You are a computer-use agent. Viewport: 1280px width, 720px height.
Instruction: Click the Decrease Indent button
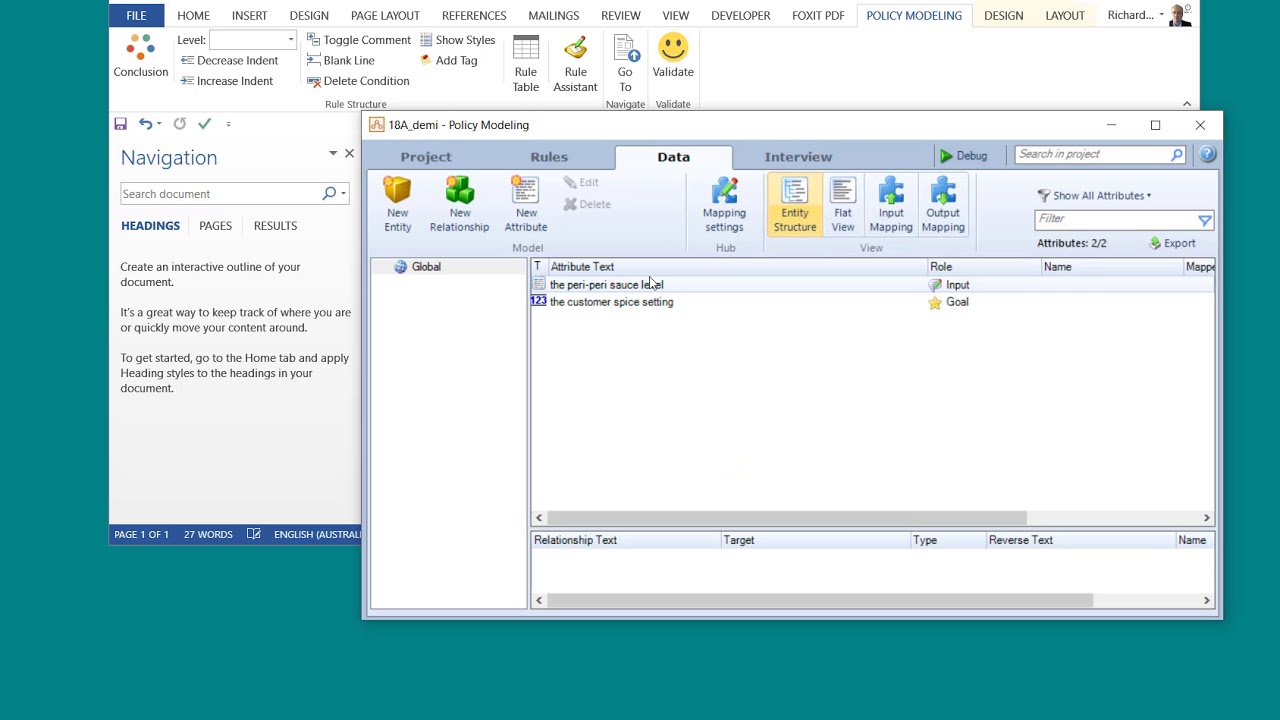point(229,60)
